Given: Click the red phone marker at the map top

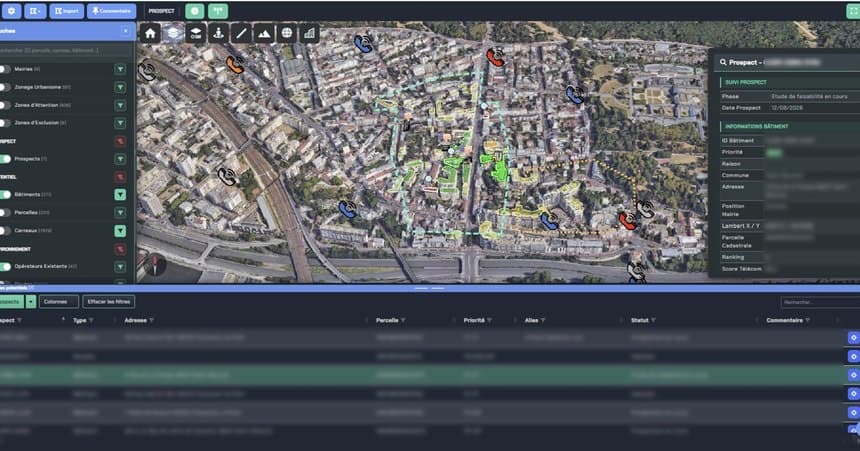Looking at the screenshot, I should point(495,57).
